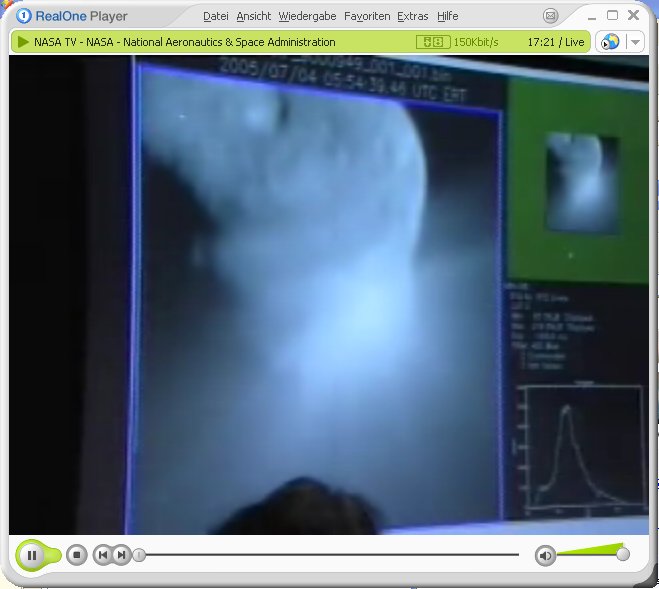Click the NASA TV clip title text

click(x=185, y=42)
